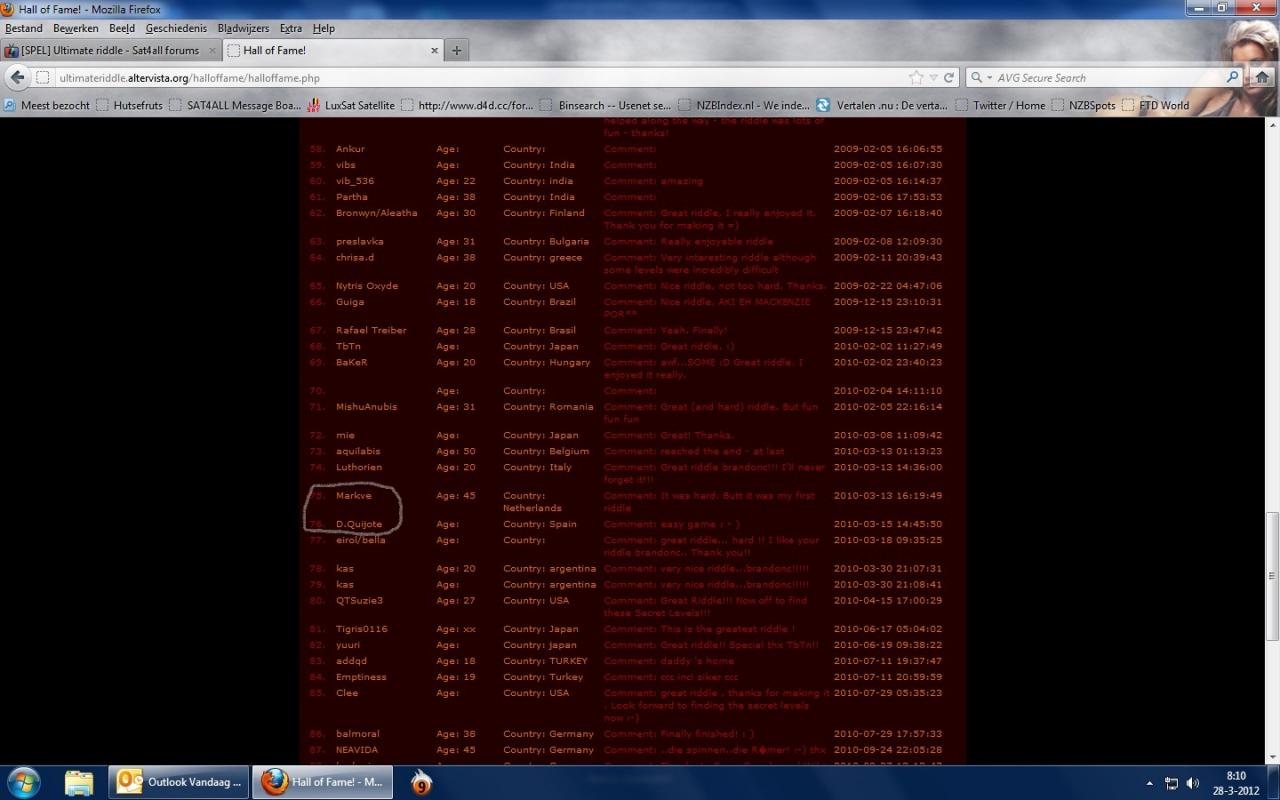The height and width of the screenshot is (800, 1280).
Task: Open the SAT4ALL Message Board bookmark
Action: [x=235, y=105]
